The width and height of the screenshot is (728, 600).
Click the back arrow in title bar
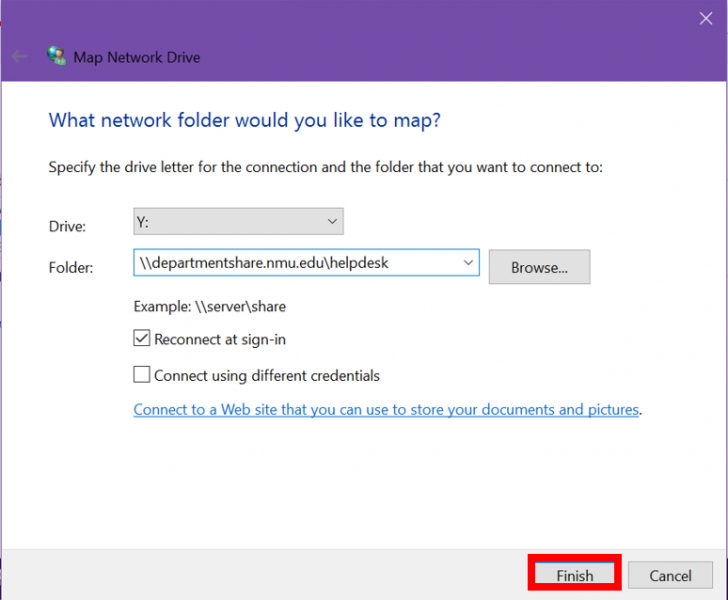[19, 57]
